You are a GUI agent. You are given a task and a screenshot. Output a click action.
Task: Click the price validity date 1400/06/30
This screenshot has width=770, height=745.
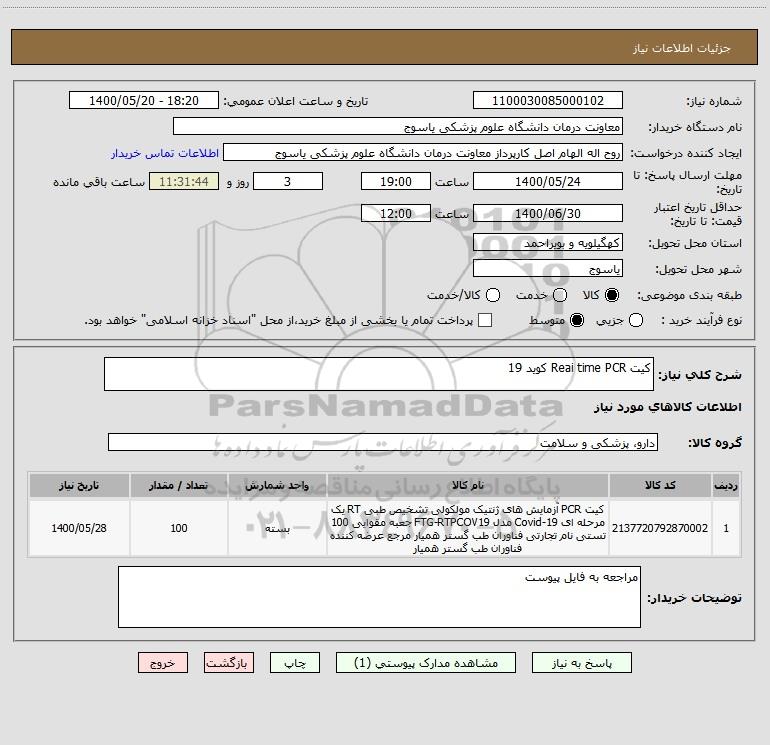(548, 213)
